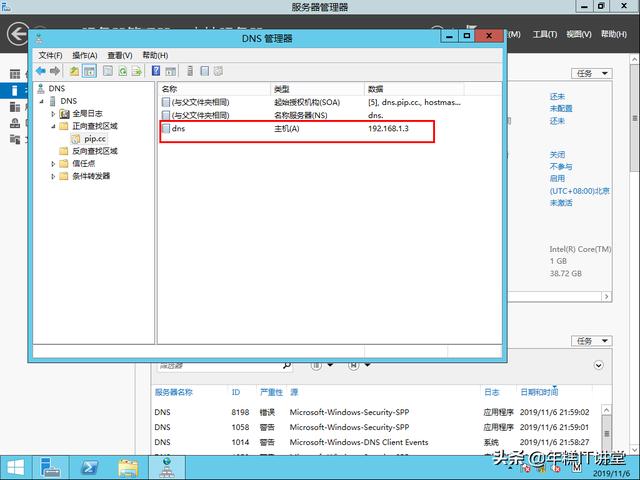
Task: Click the server tower icon in DNS toolbar
Action: tap(190, 71)
